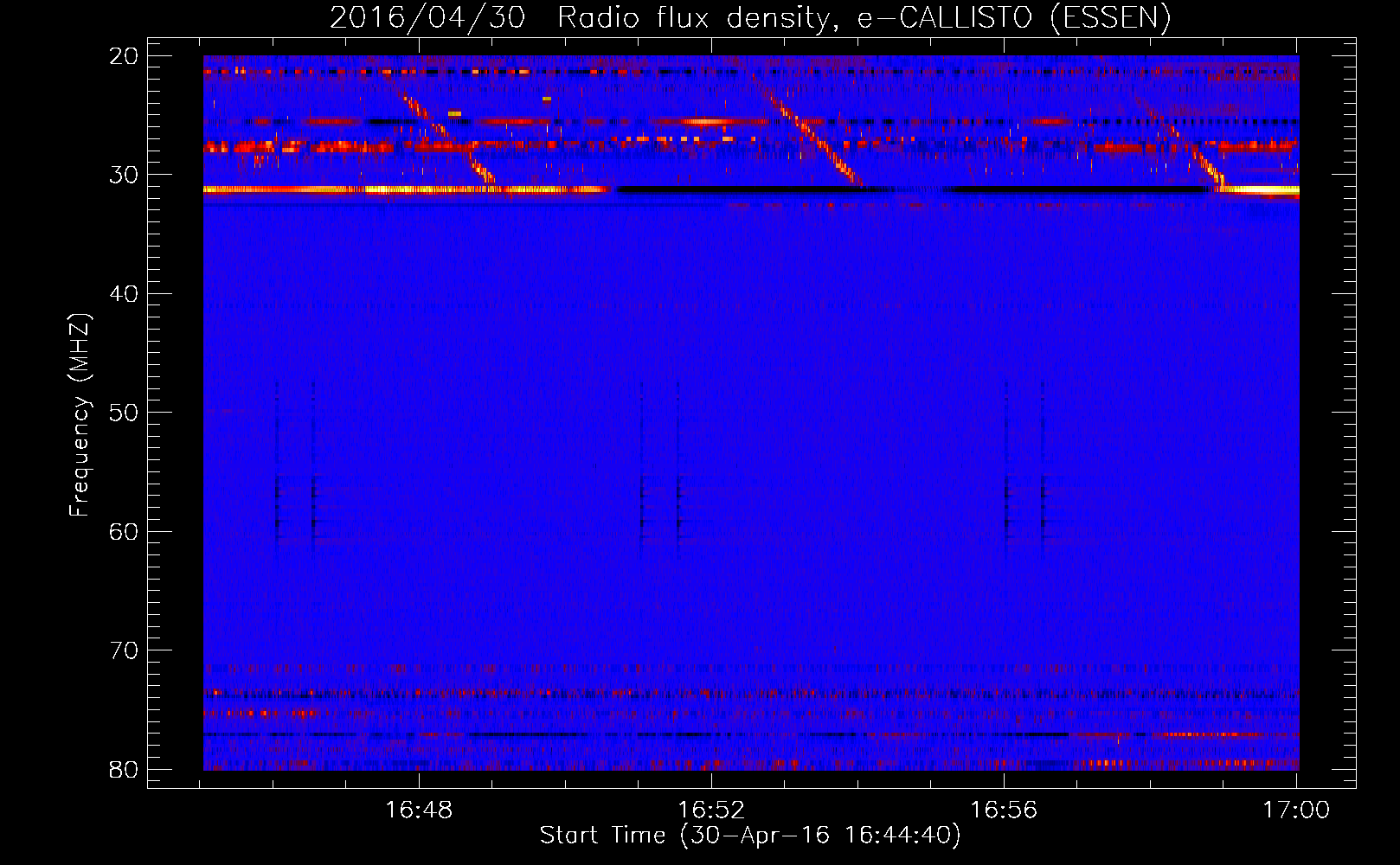
Task: Click the plot title "2016/04/30 Radio flux density, e-CALLISTO (ESSEN)"
Action: [x=750, y=17]
